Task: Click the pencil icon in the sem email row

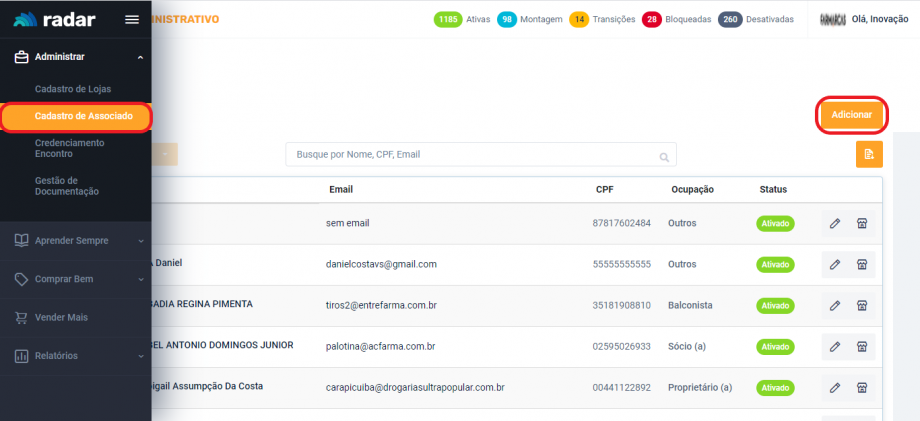Action: pos(835,224)
